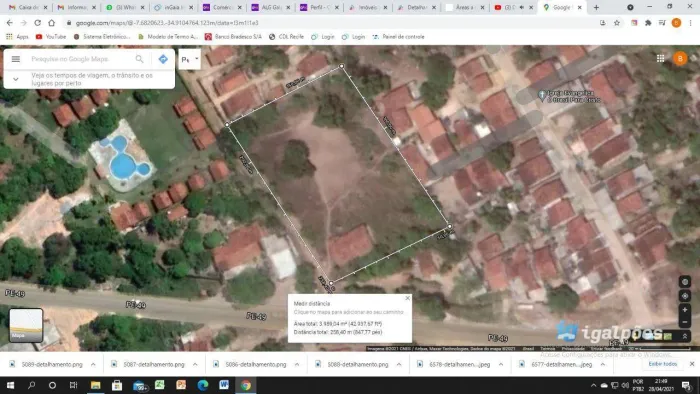Open the Windows notification center
Image resolution: width=700 pixels, height=394 pixels.
(686, 385)
